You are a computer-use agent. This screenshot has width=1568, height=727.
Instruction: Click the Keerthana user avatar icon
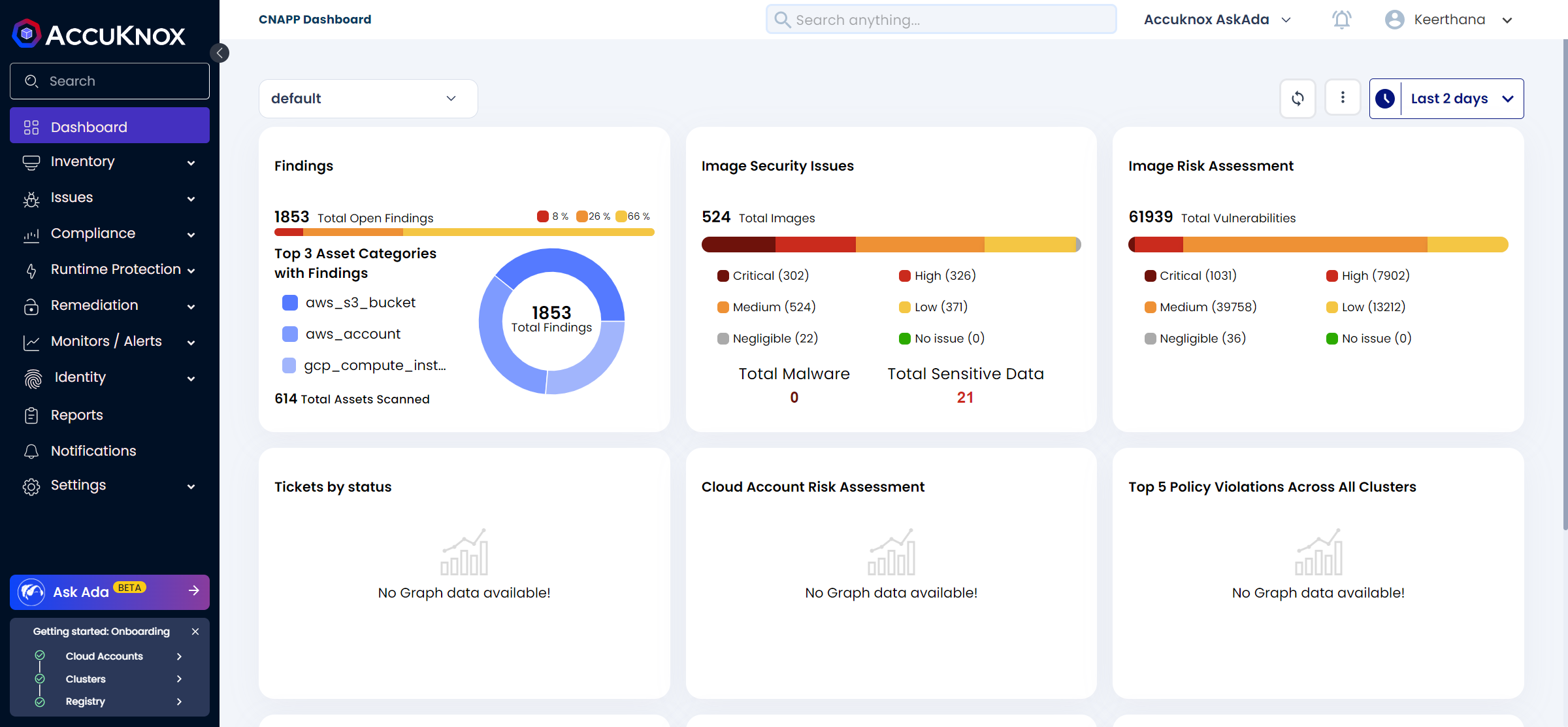pos(1394,20)
